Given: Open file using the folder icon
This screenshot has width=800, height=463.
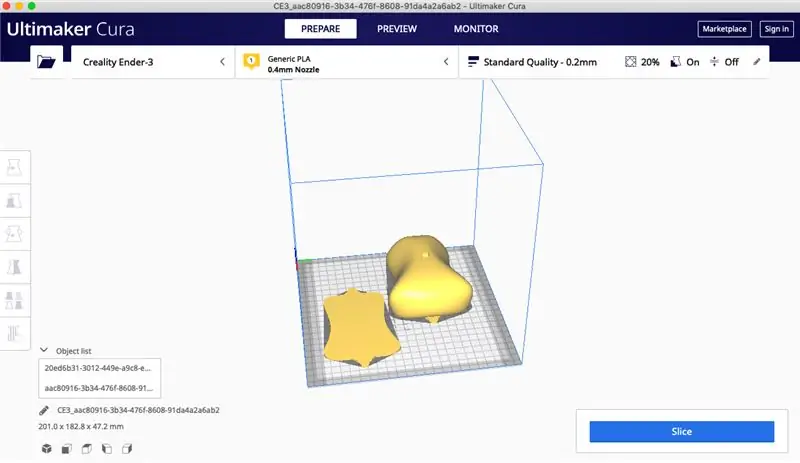Looking at the screenshot, I should 46,62.
